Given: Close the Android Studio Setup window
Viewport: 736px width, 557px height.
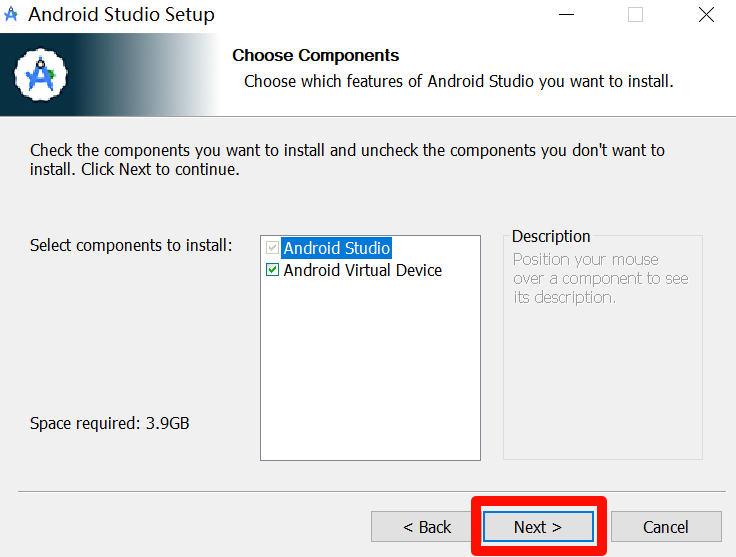Looking at the screenshot, I should point(706,15).
